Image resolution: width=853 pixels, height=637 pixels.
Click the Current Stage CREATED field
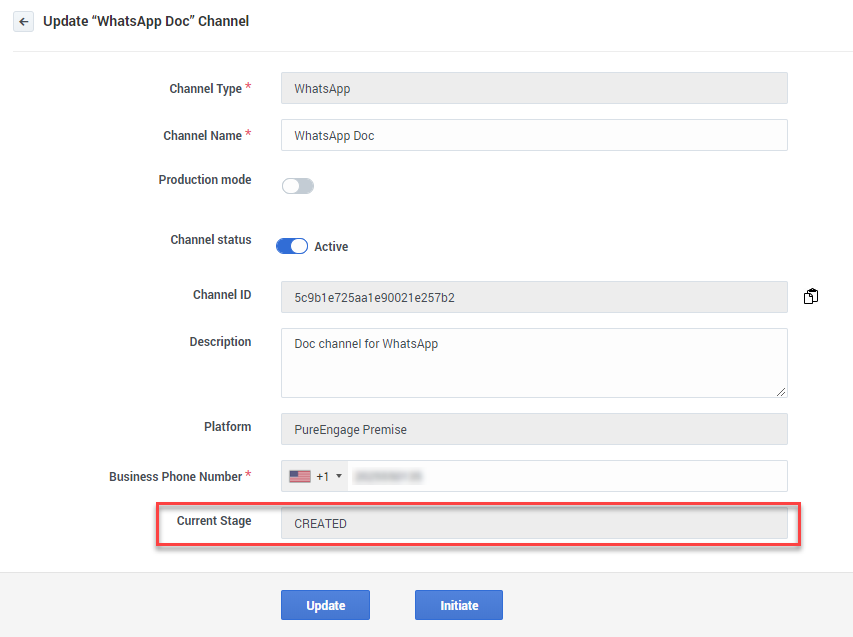tap(534, 523)
